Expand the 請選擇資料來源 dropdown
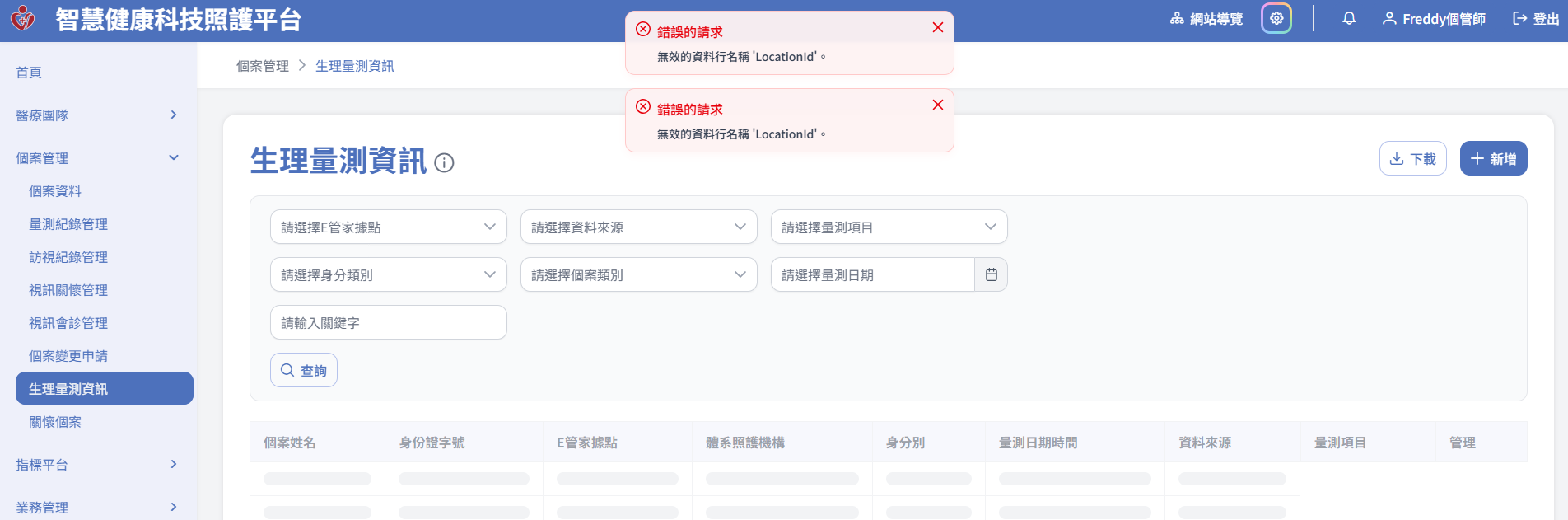The height and width of the screenshot is (520, 1568). click(638, 227)
